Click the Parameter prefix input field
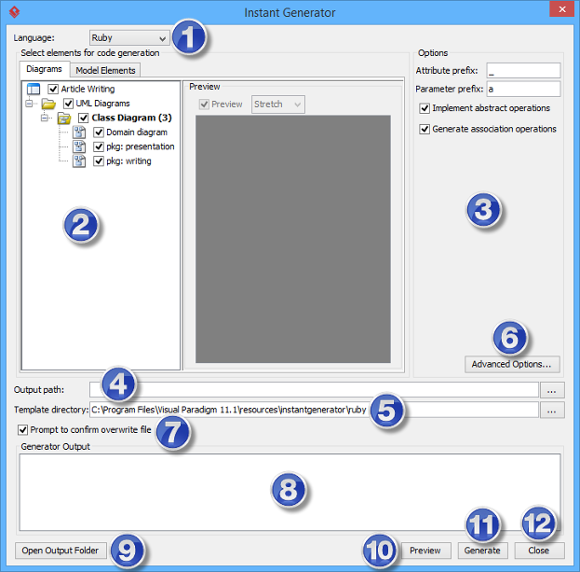This screenshot has height=572, width=580. 523,89
